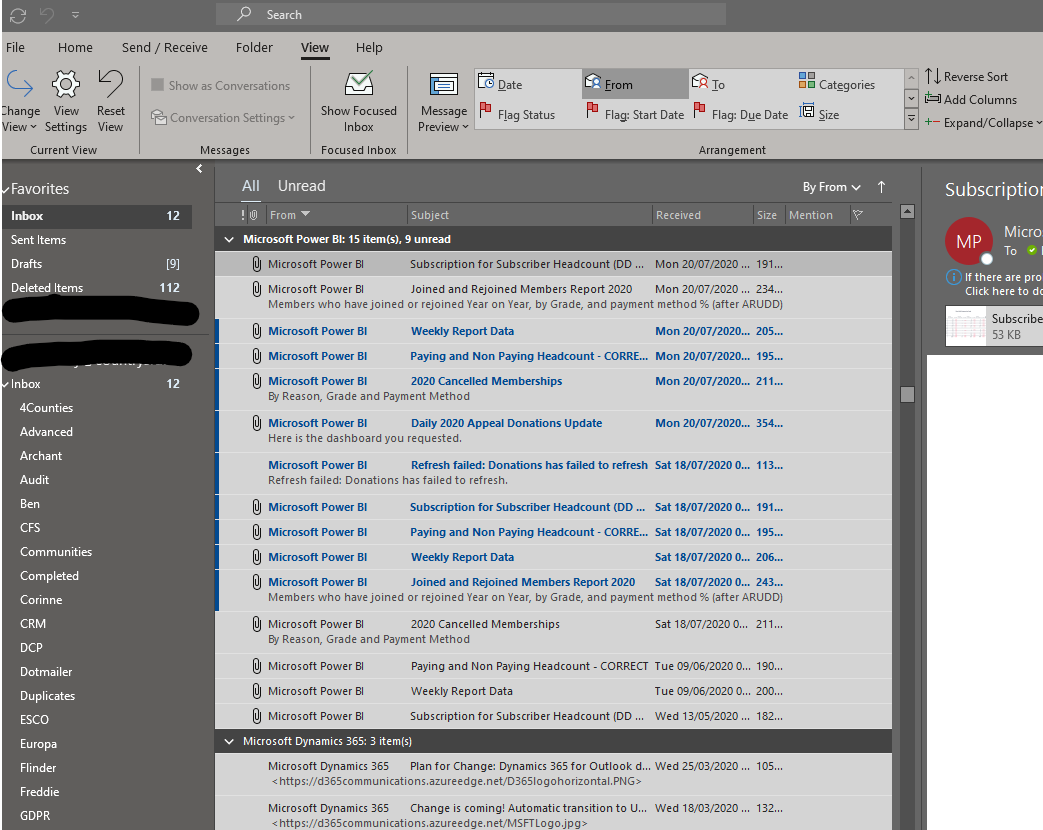This screenshot has width=1043, height=830.
Task: Open the Conversation Settings dropdown
Action: 223,118
